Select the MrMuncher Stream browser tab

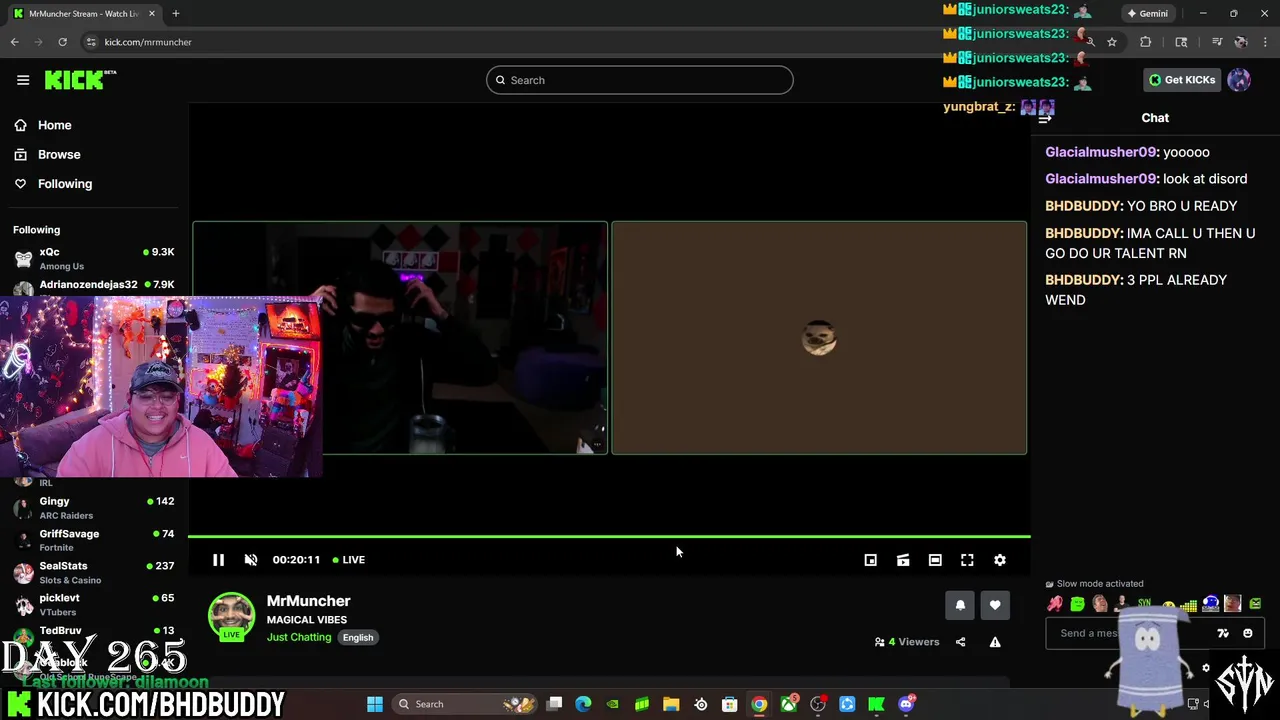tap(84, 14)
